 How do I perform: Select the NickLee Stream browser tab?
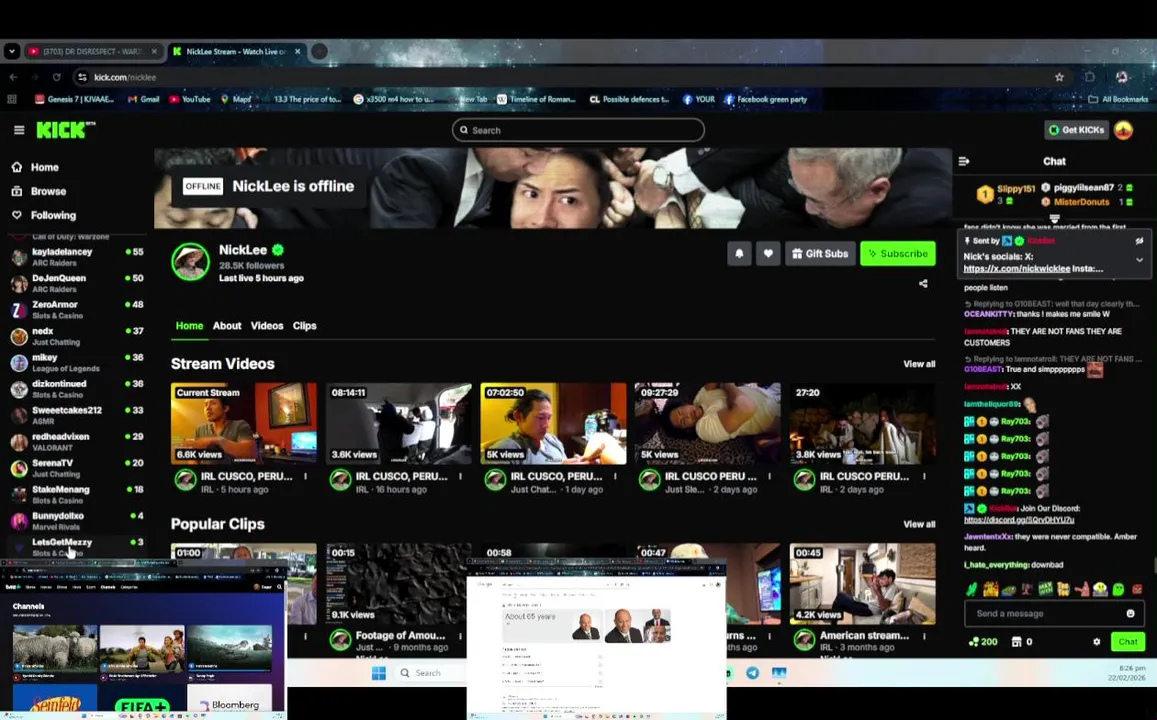tap(236, 52)
